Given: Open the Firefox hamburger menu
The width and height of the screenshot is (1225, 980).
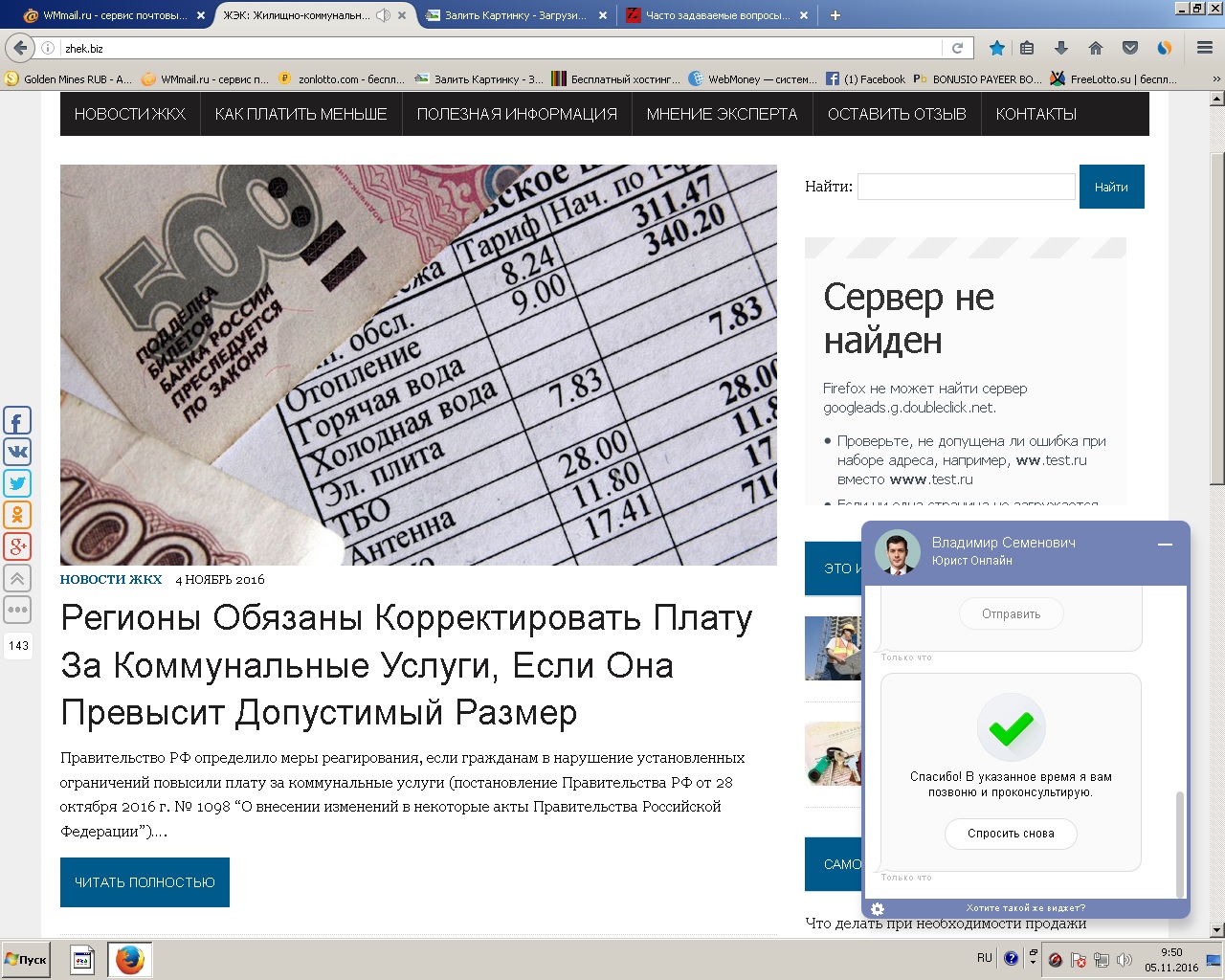Looking at the screenshot, I should pos(1205,48).
